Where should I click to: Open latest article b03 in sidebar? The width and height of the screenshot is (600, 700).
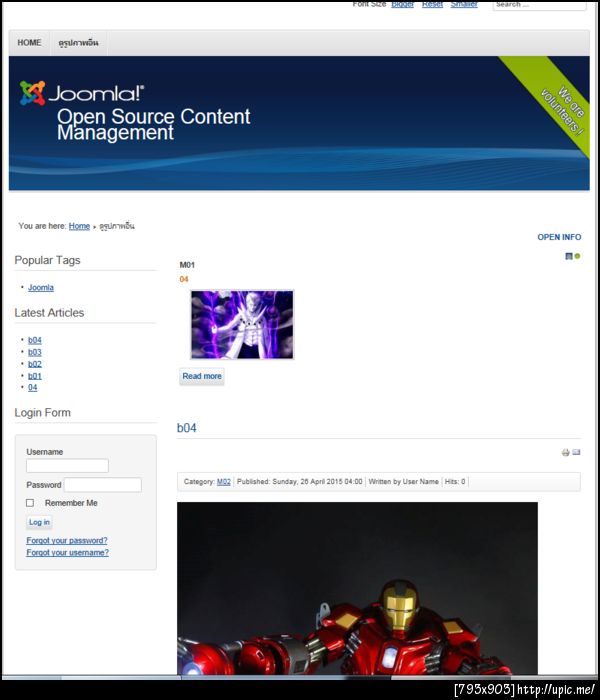coord(35,352)
